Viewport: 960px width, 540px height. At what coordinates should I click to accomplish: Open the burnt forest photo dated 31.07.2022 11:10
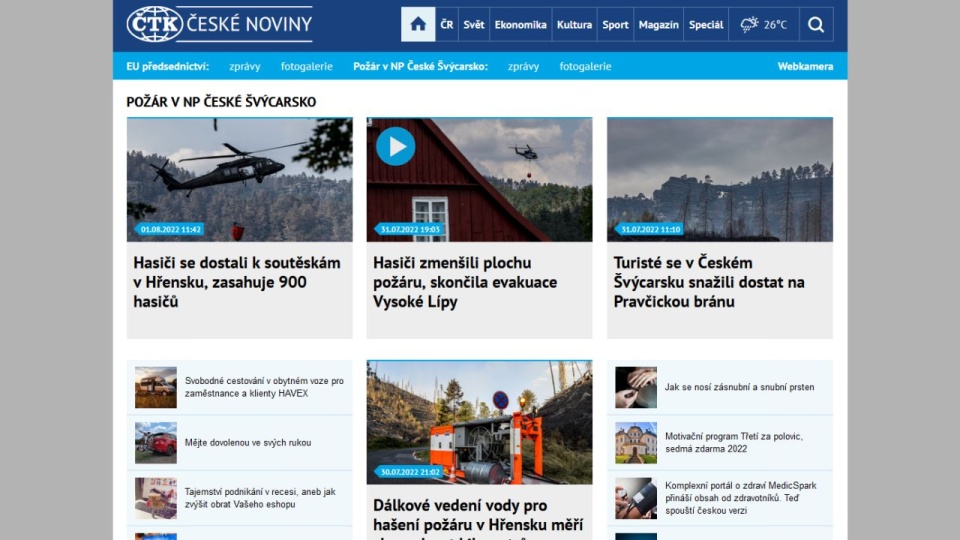point(720,179)
